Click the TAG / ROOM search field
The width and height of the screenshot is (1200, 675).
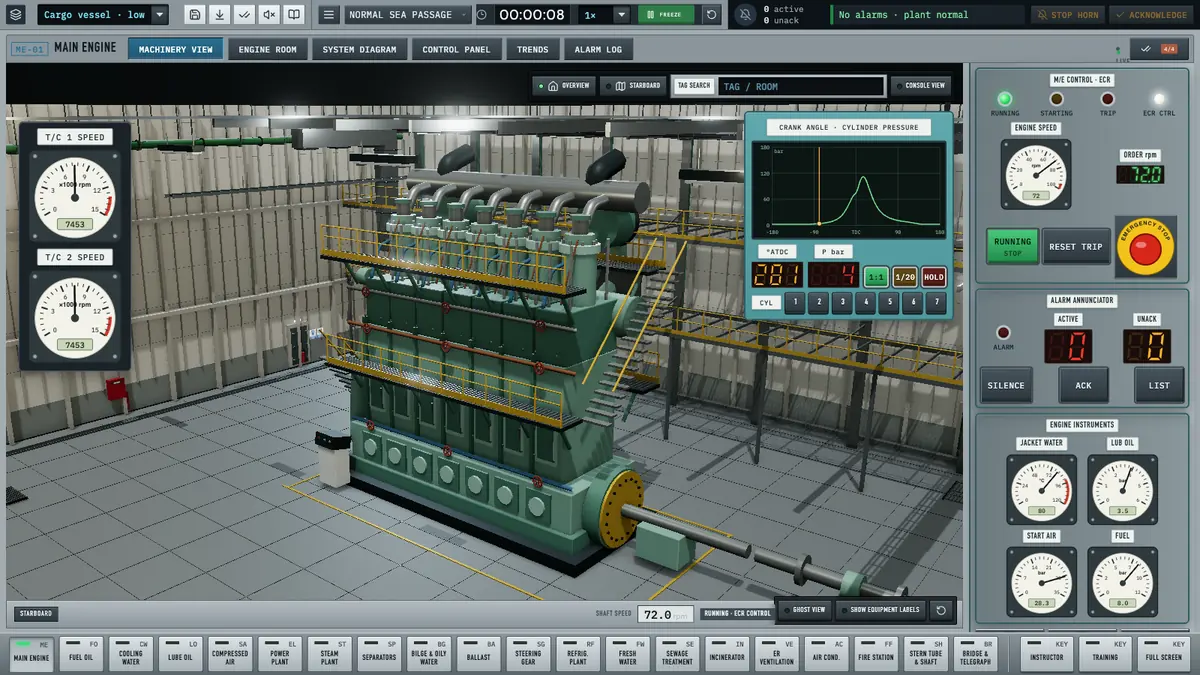[801, 86]
